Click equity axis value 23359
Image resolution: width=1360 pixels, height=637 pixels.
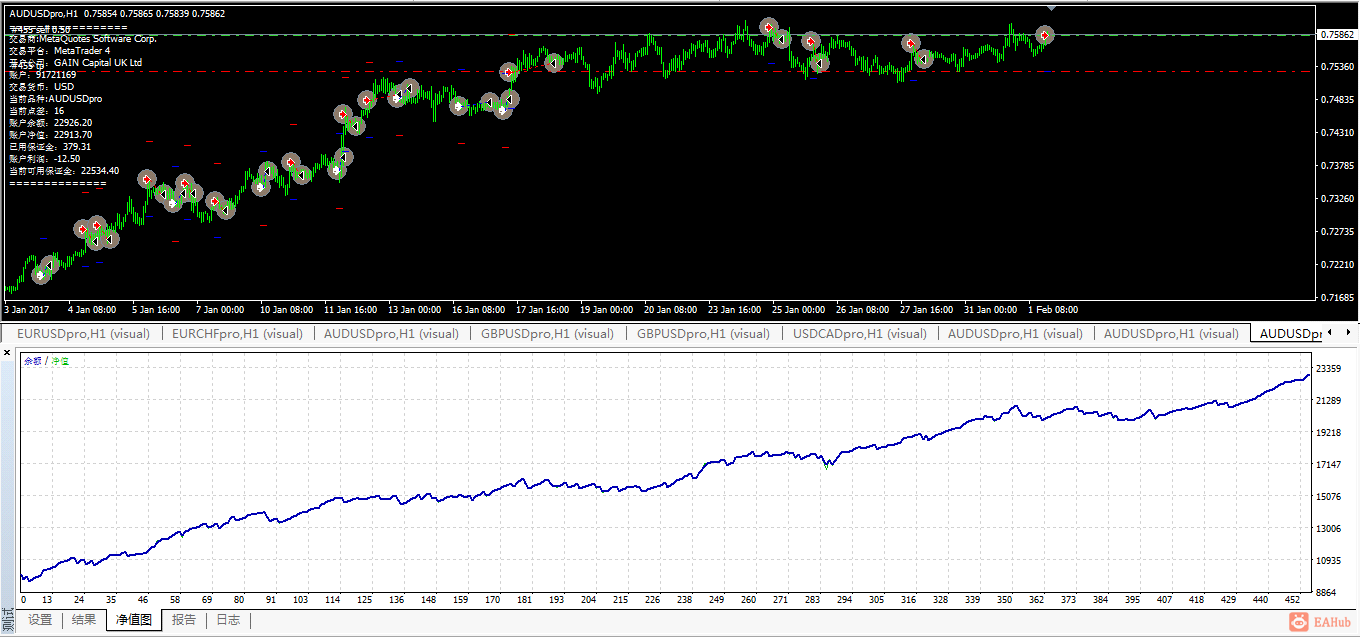1330,369
